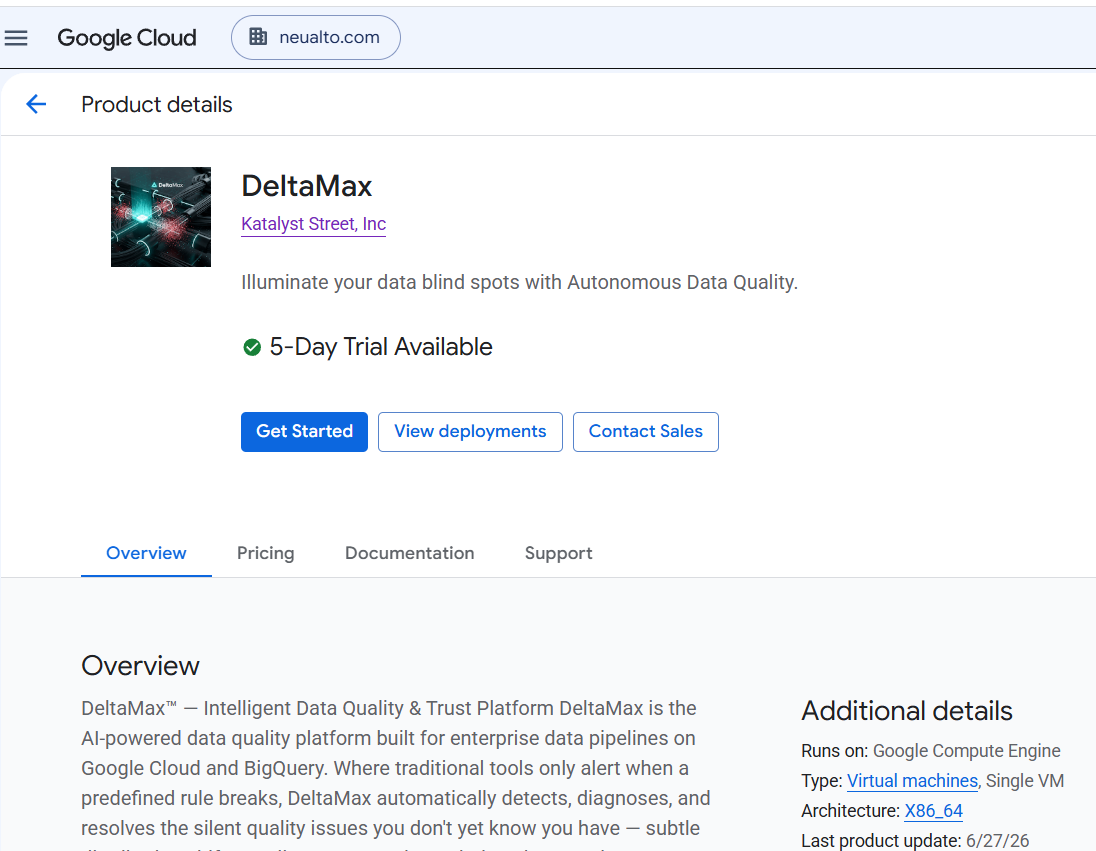1096x851 pixels.
Task: Click the green trial checkmark icon
Action: coord(252,347)
